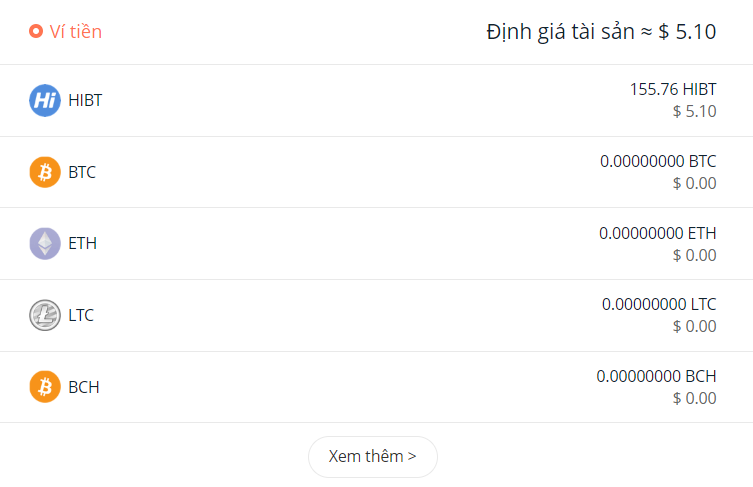Click the 0.00000000 LTC balance amount
The width and height of the screenshot is (753, 487).
tap(659, 304)
